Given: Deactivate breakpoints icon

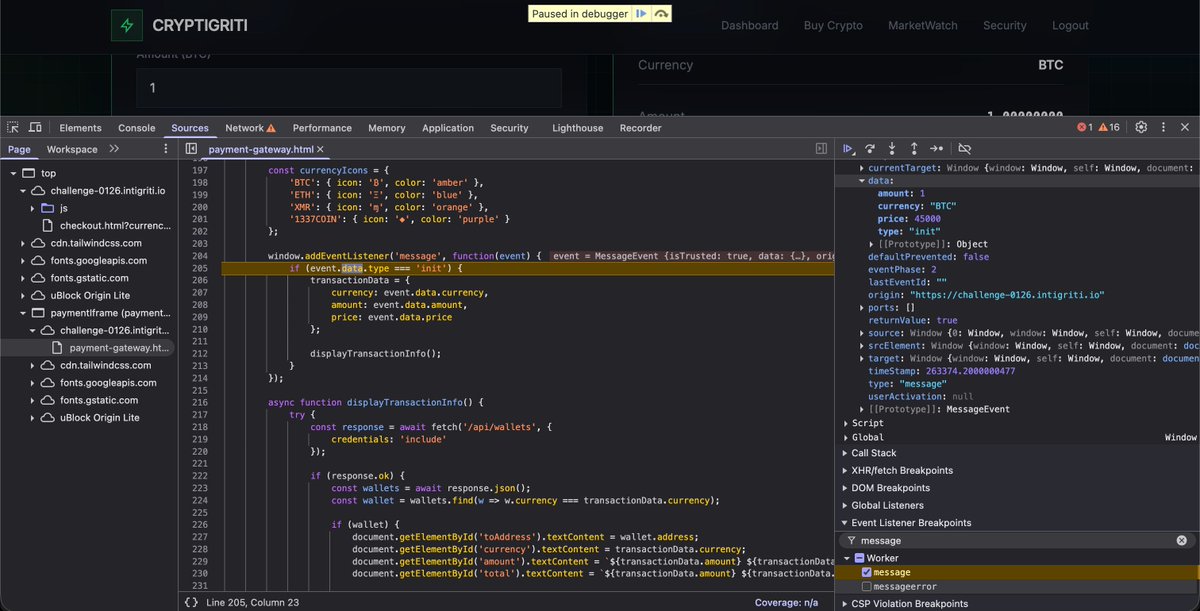Looking at the screenshot, I should (x=964, y=148).
